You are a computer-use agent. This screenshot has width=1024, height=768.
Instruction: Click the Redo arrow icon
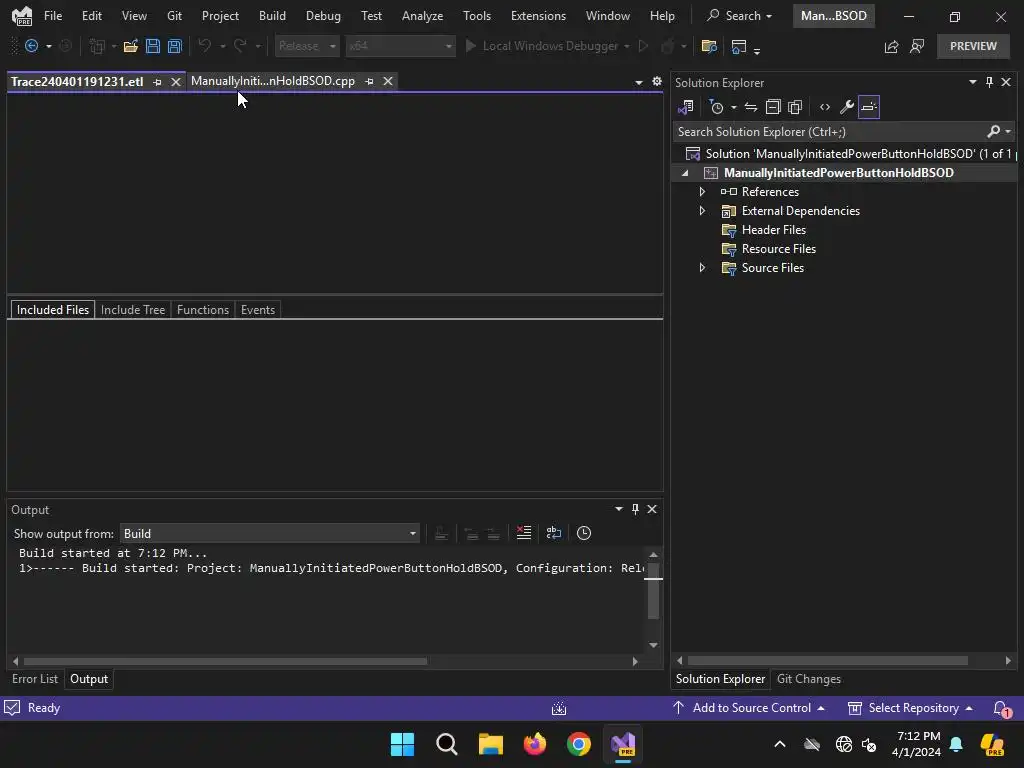tap(240, 46)
